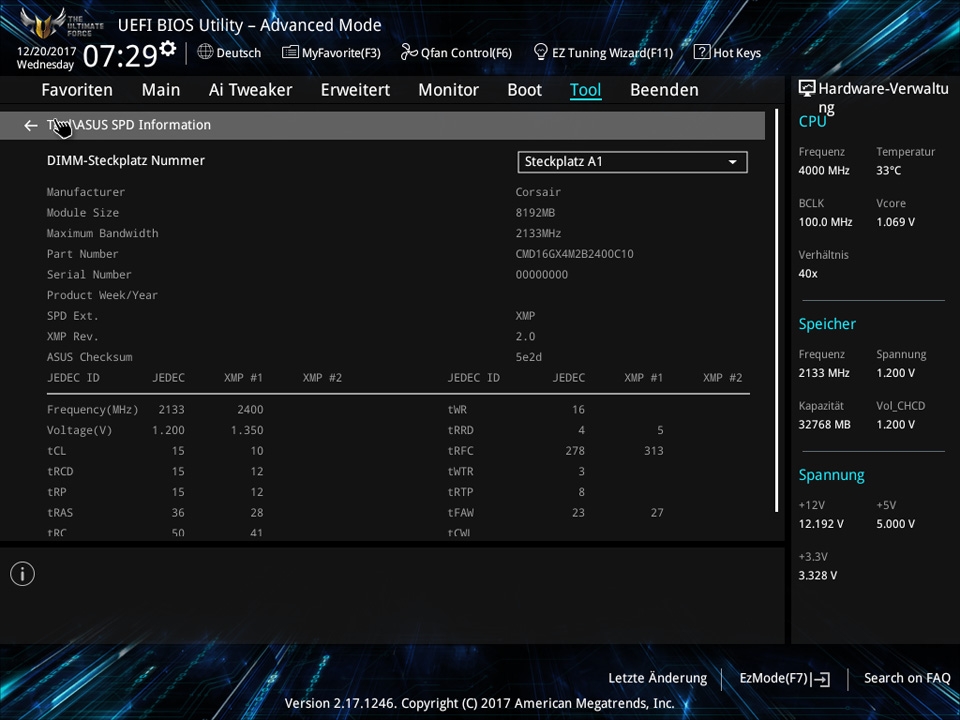Open MyFavorite(F3) list icon

click(x=290, y=52)
